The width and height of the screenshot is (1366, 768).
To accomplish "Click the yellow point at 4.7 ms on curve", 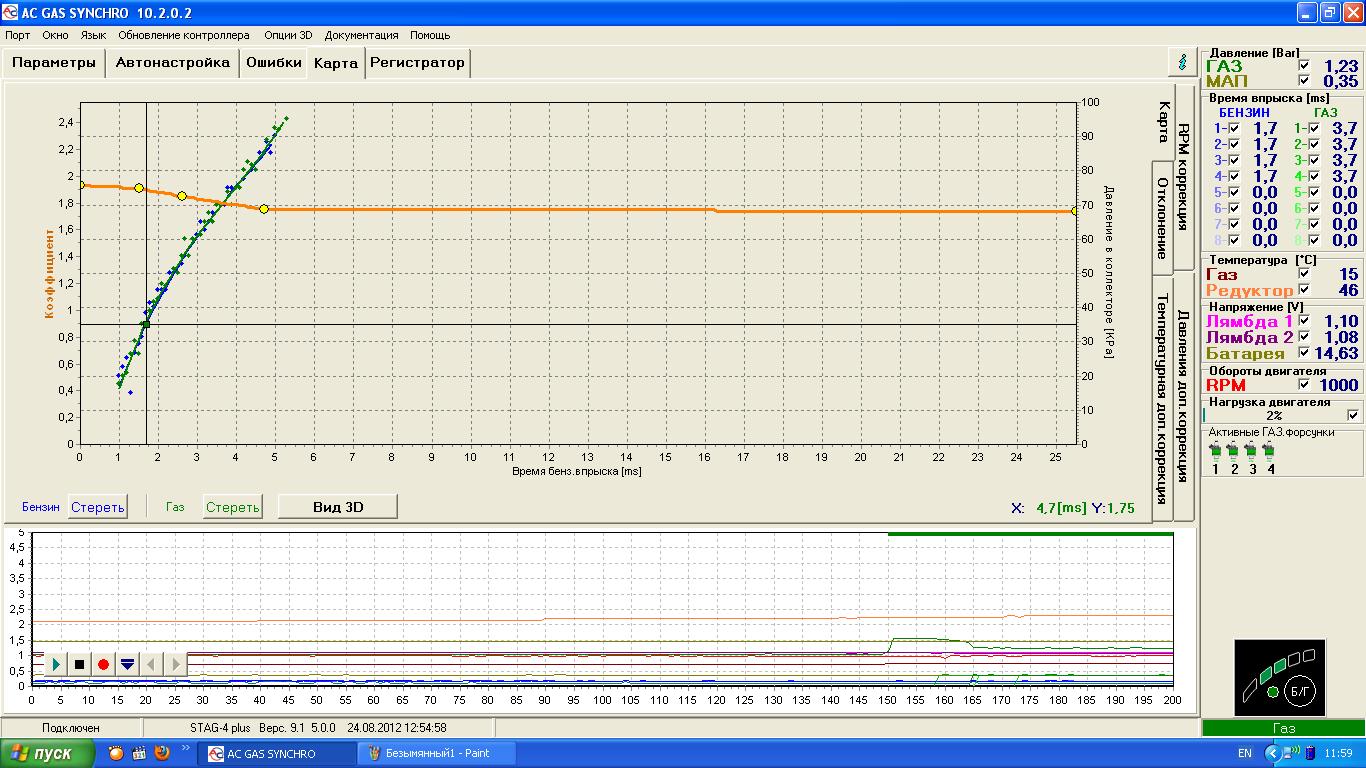I will [x=264, y=209].
